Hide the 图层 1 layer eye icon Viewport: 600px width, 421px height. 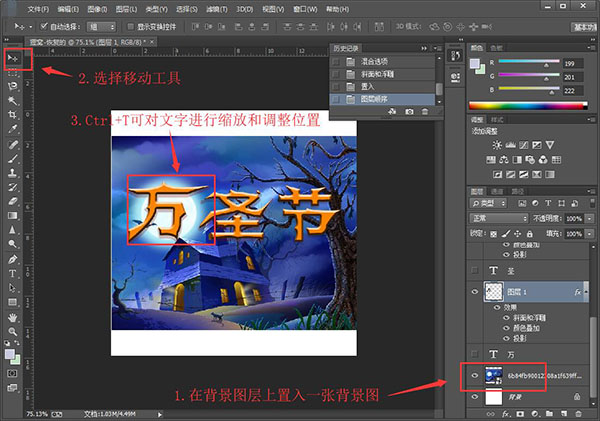474,292
